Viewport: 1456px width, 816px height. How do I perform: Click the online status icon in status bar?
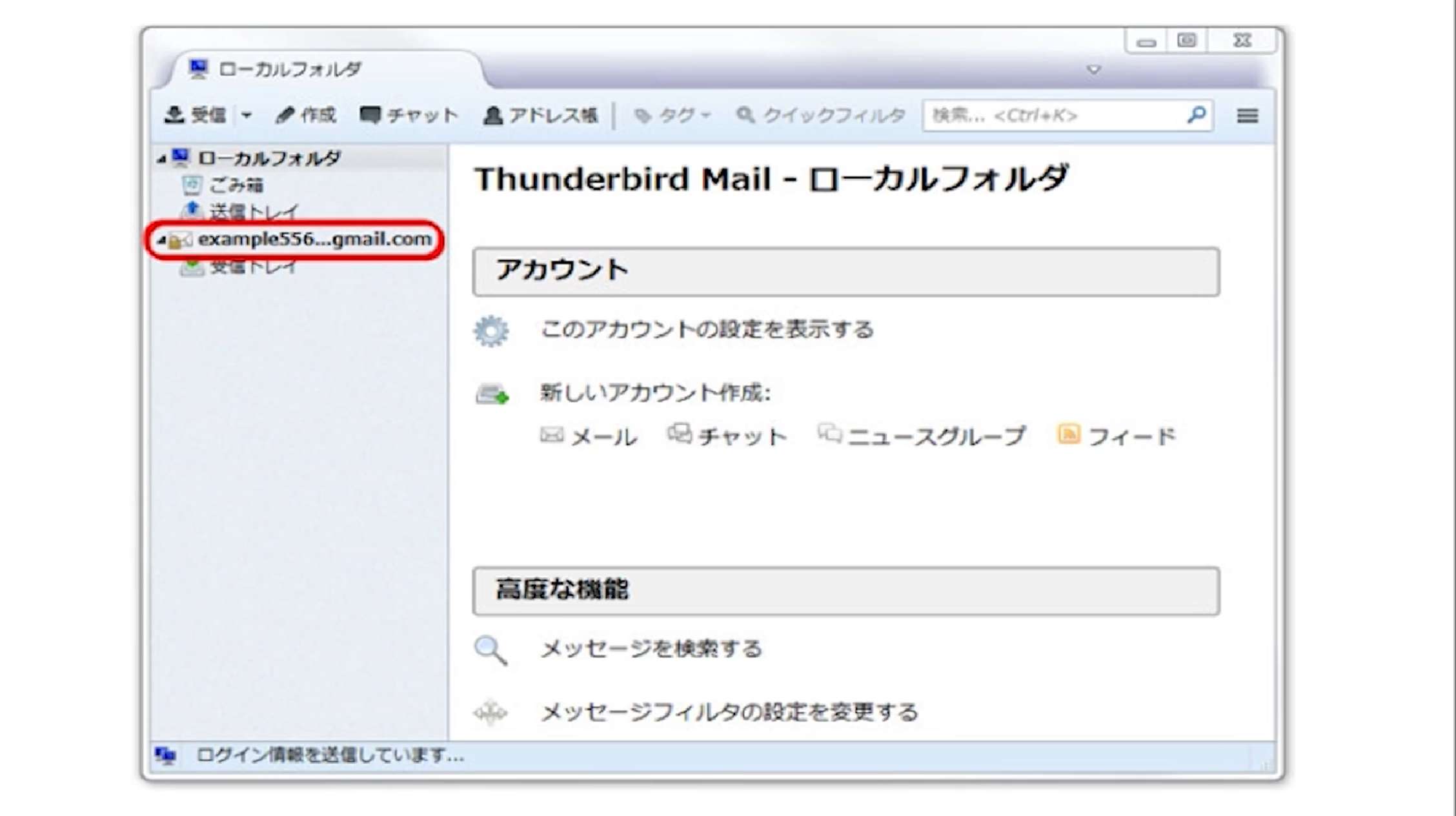point(166,755)
